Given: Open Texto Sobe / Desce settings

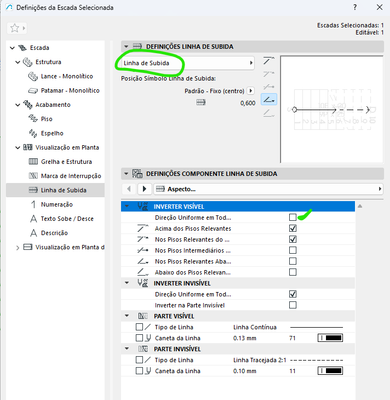Looking at the screenshot, I should click(67, 219).
